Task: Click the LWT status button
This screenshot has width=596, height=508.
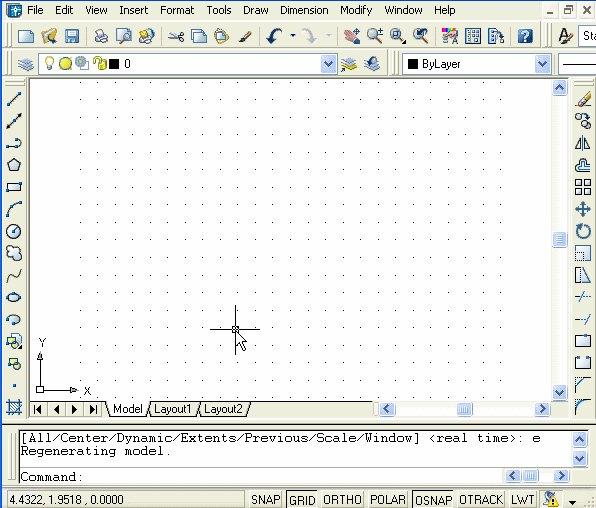Action: [522, 499]
